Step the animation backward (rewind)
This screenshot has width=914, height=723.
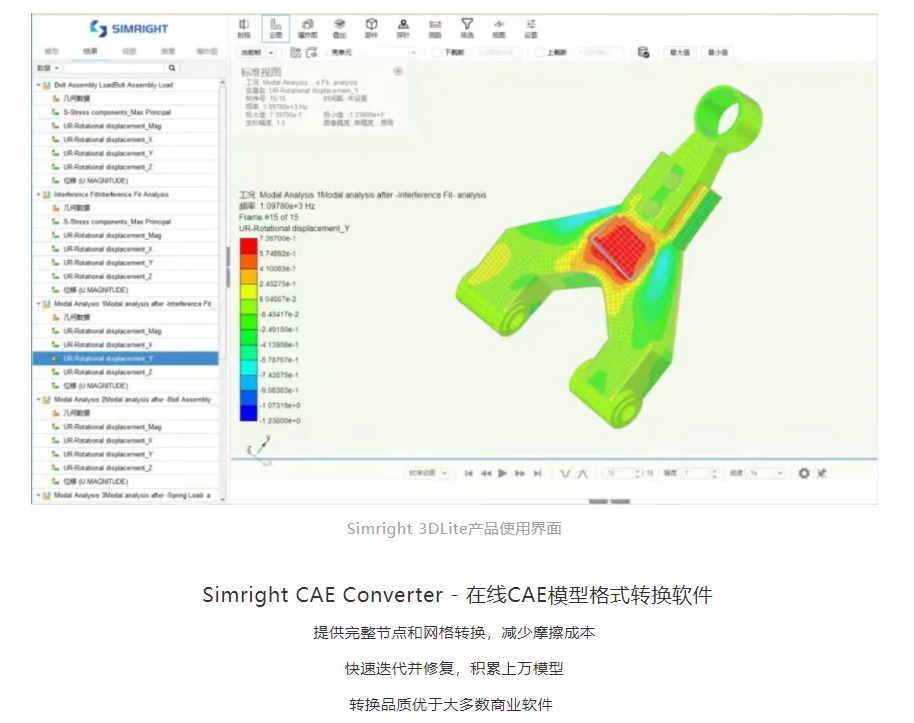486,473
